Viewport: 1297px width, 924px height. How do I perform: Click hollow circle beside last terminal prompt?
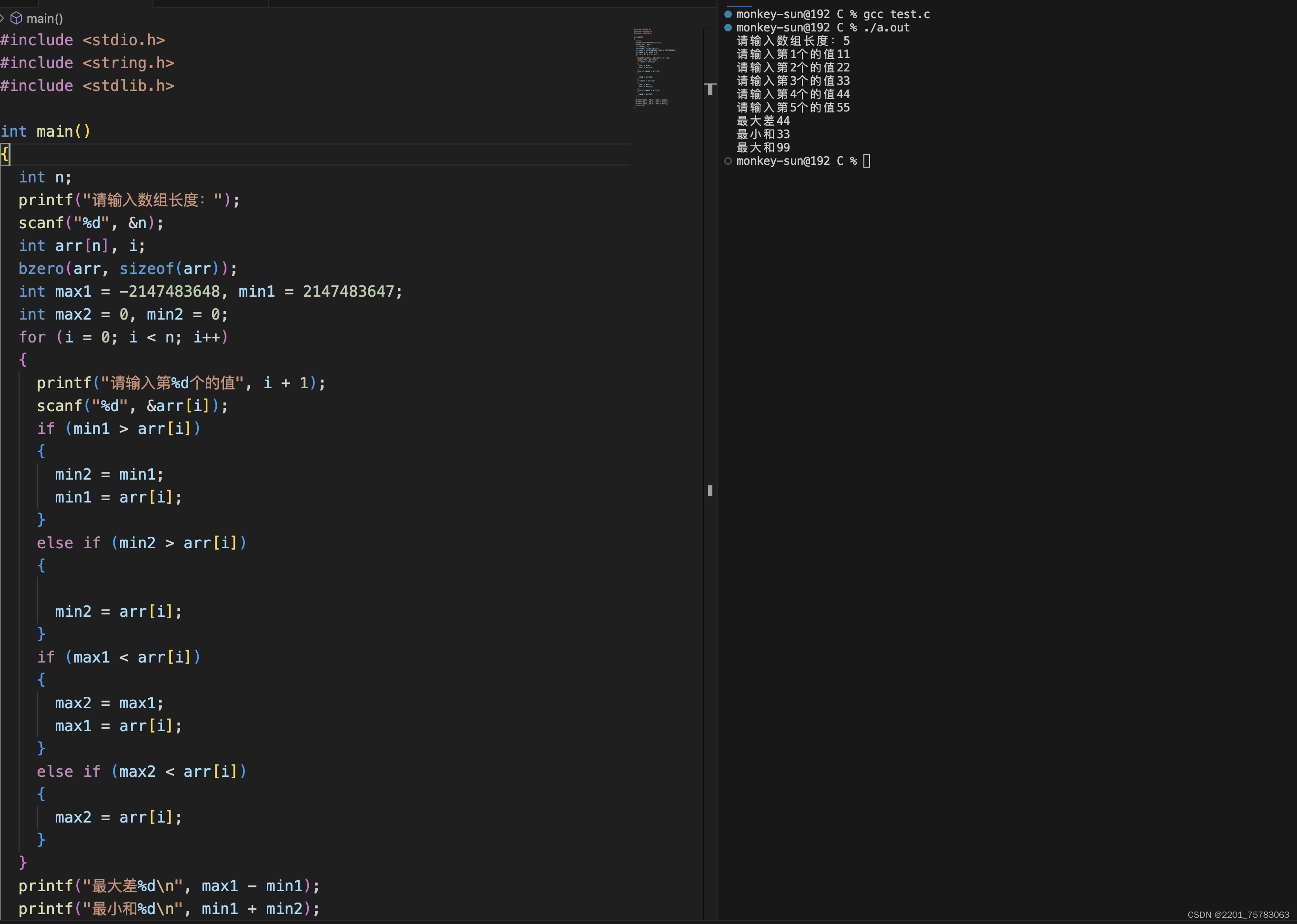tap(727, 161)
